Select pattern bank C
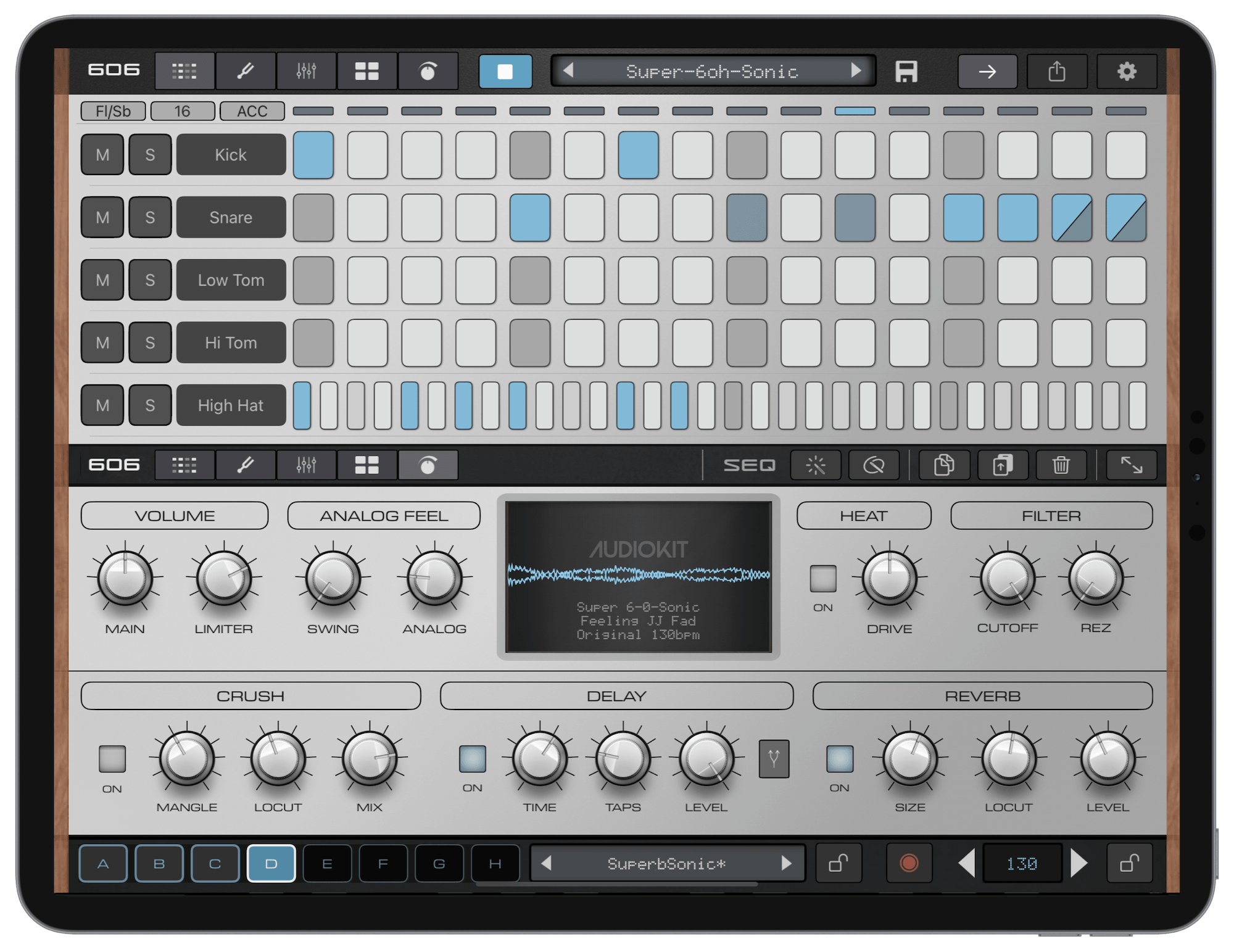The width and height of the screenshot is (1234, 952). [215, 863]
